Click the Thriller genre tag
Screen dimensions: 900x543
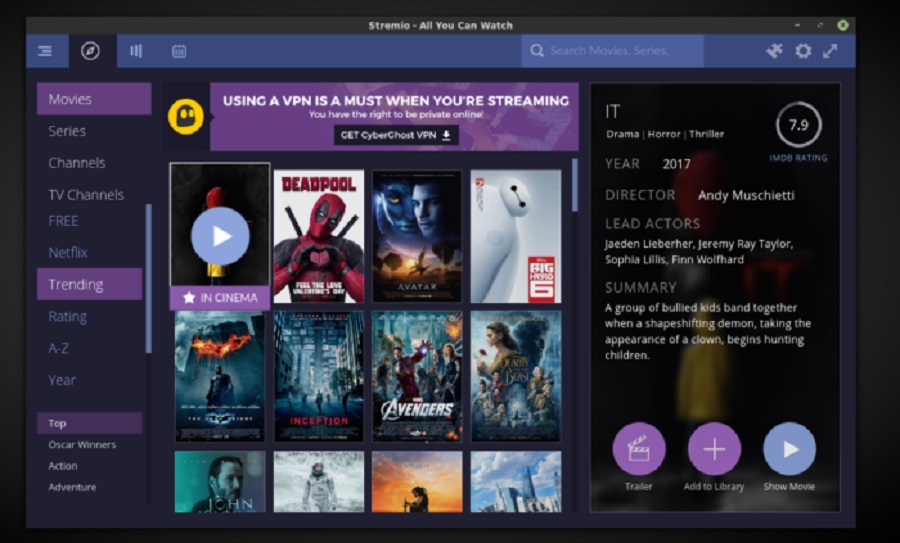click(707, 134)
